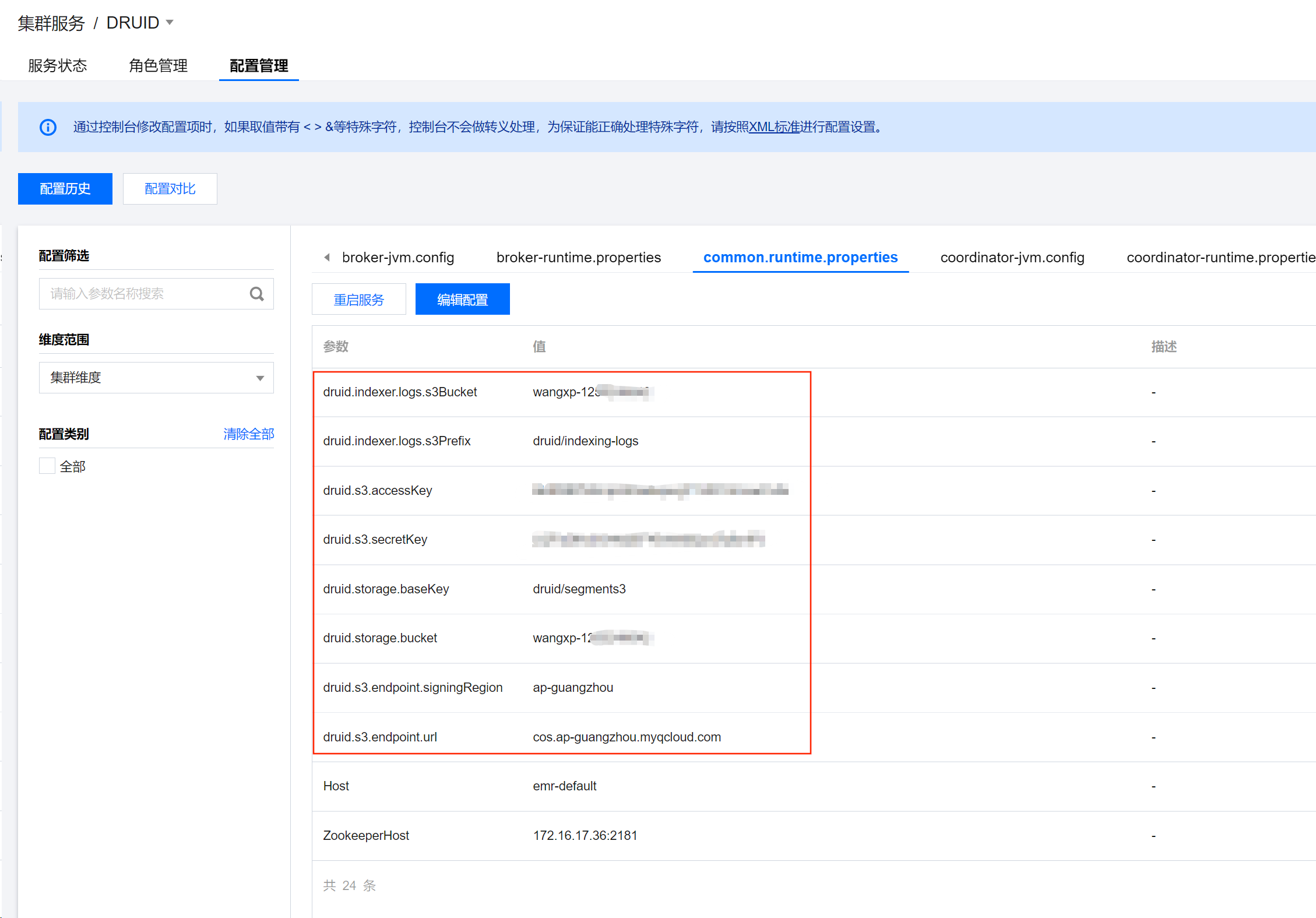
Task: Click the left arrow before broker-jvm.config tab
Action: [x=326, y=257]
